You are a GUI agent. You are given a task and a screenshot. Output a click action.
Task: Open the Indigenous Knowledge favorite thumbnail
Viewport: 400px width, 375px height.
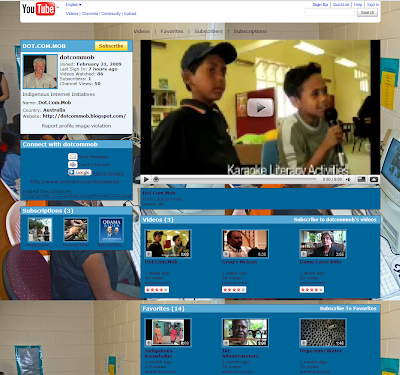(x=168, y=332)
